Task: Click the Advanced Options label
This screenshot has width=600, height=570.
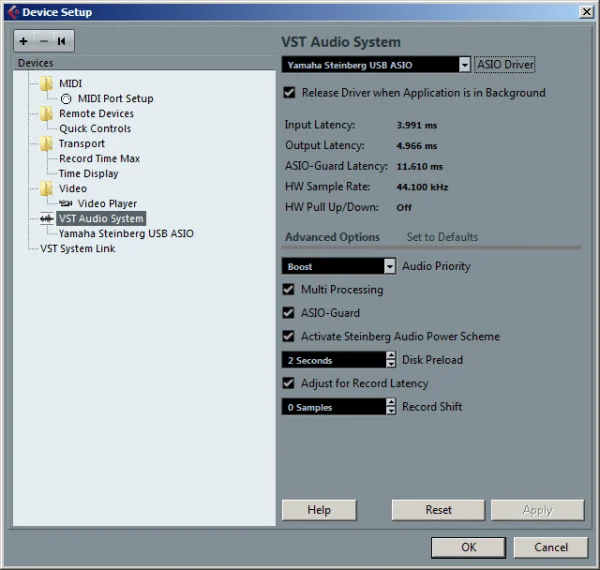Action: (x=333, y=237)
